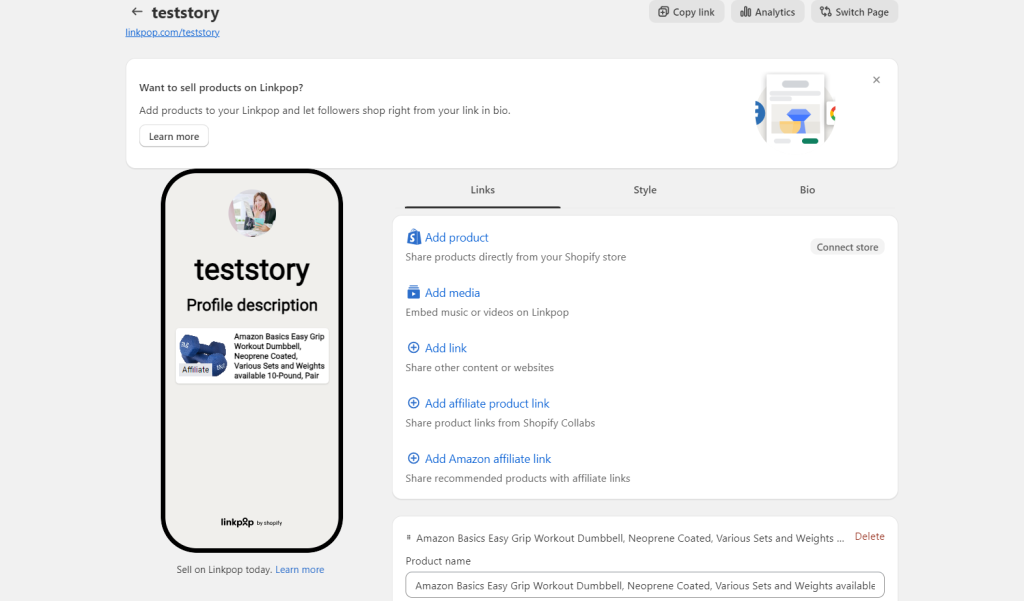Click the banner illustration of store page

point(795,108)
